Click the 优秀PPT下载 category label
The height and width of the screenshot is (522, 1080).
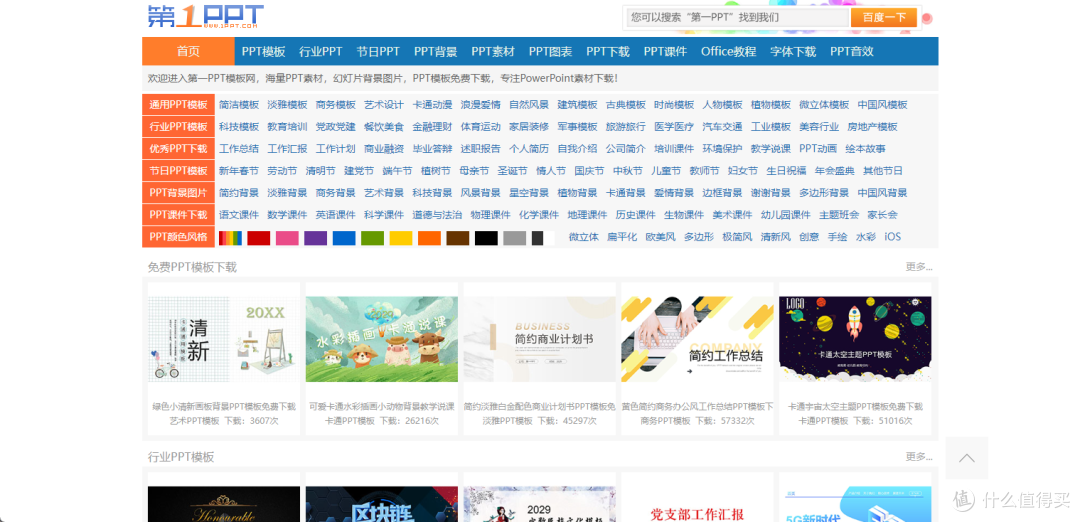coord(178,149)
